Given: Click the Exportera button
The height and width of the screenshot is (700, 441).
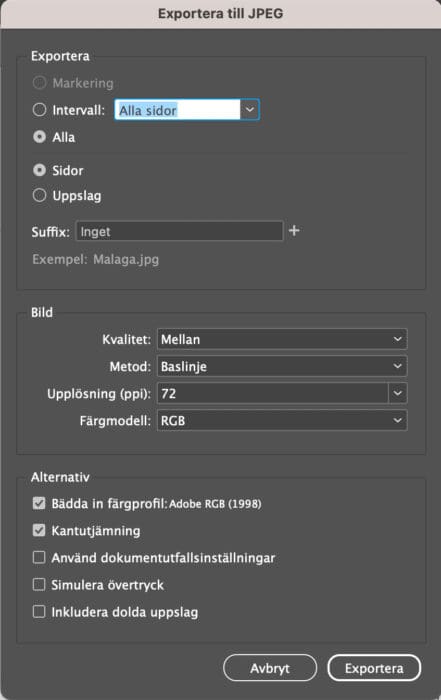Looking at the screenshot, I should 374,668.
